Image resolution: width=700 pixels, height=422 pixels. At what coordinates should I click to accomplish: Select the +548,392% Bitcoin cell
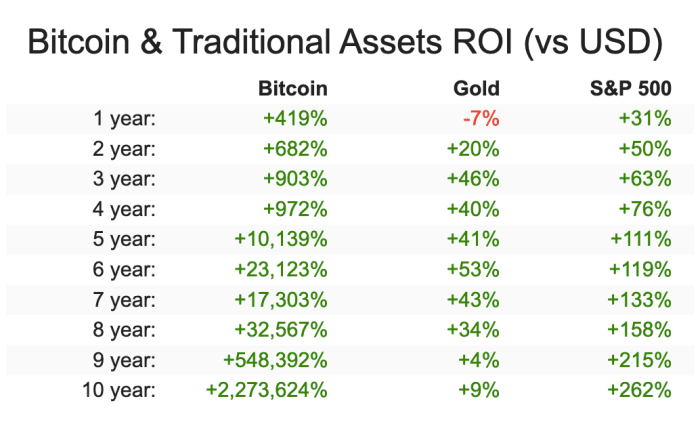(x=277, y=359)
